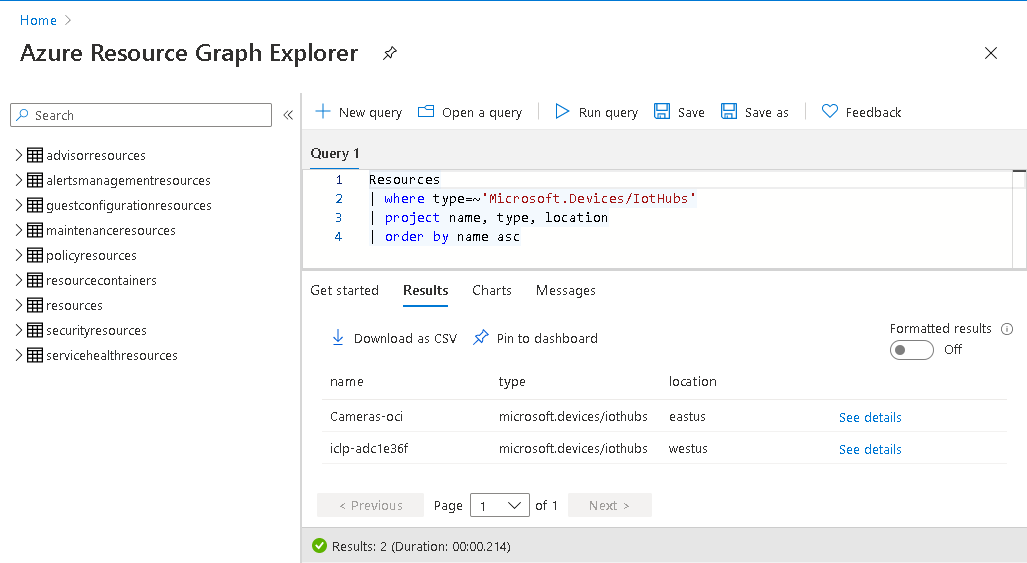This screenshot has height=563, width=1027.
Task: Switch to the Get started tab
Action: pyautogui.click(x=345, y=290)
